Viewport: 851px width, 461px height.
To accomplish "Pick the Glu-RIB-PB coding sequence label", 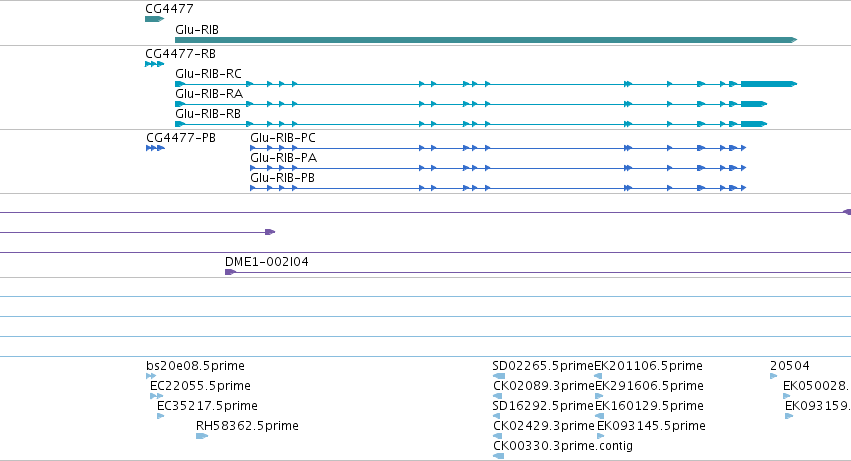I will coord(282,178).
